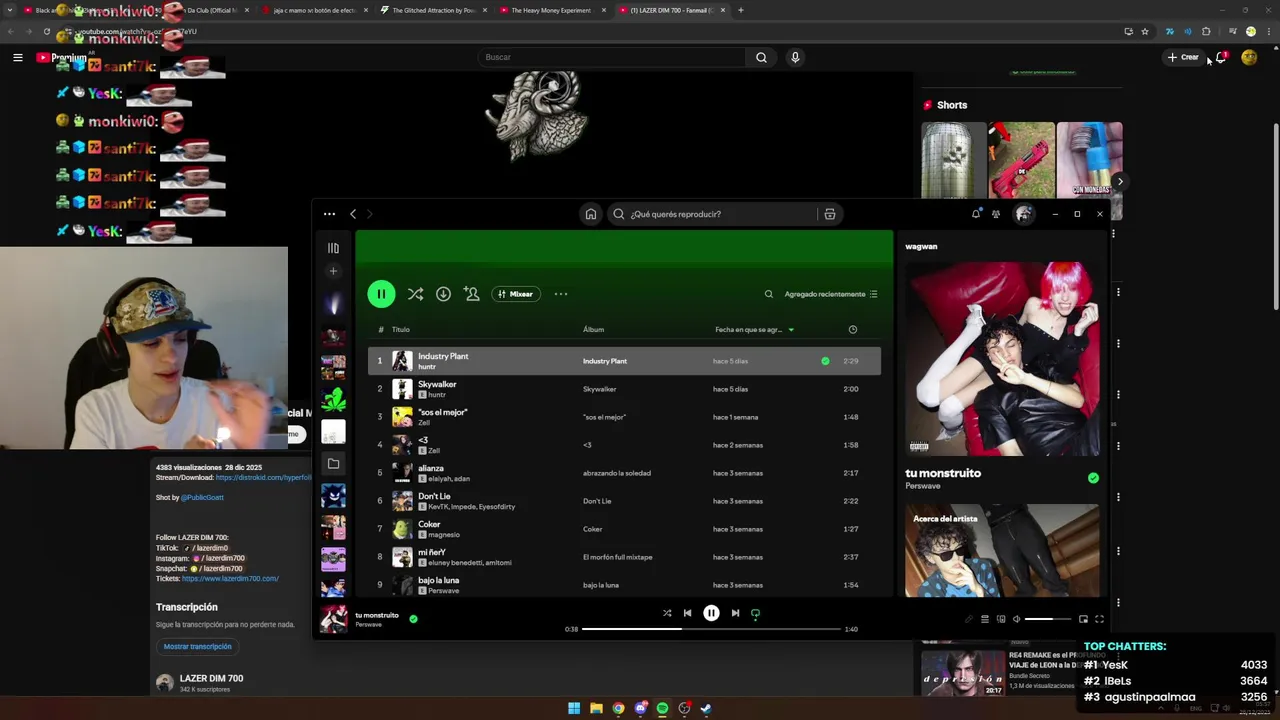Open Spotify Browse icon inside search bar
The image size is (1280, 720).
(829, 214)
